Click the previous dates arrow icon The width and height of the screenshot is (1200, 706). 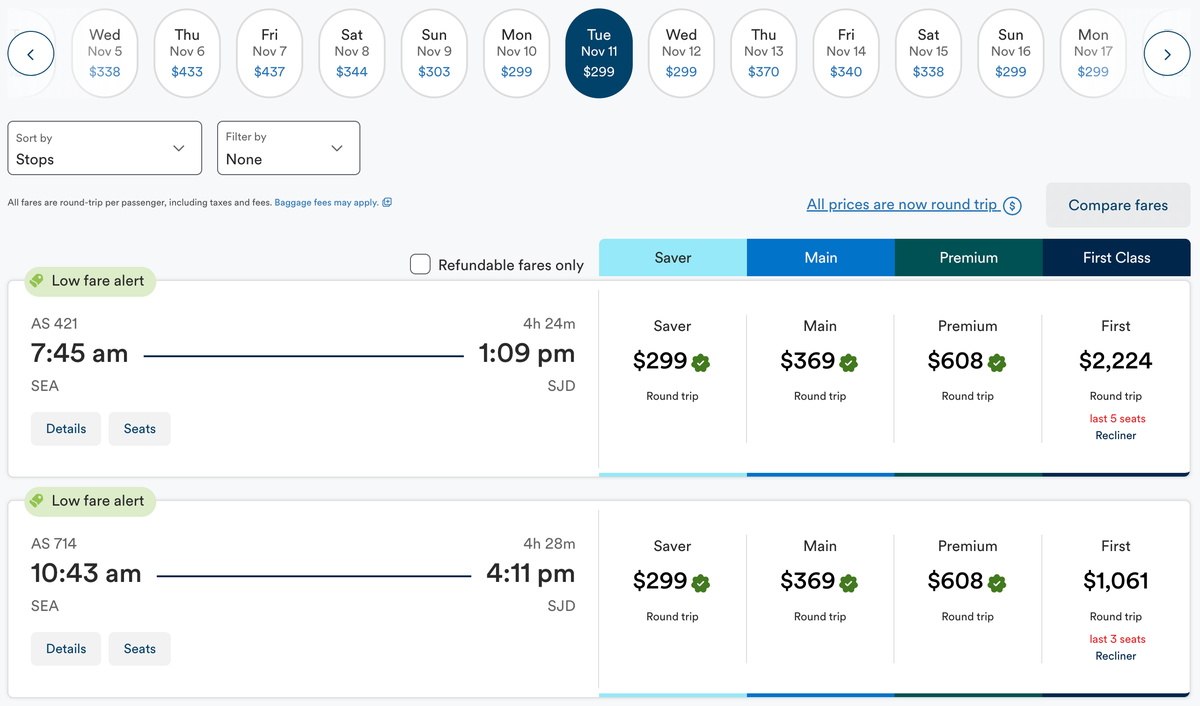(x=31, y=55)
